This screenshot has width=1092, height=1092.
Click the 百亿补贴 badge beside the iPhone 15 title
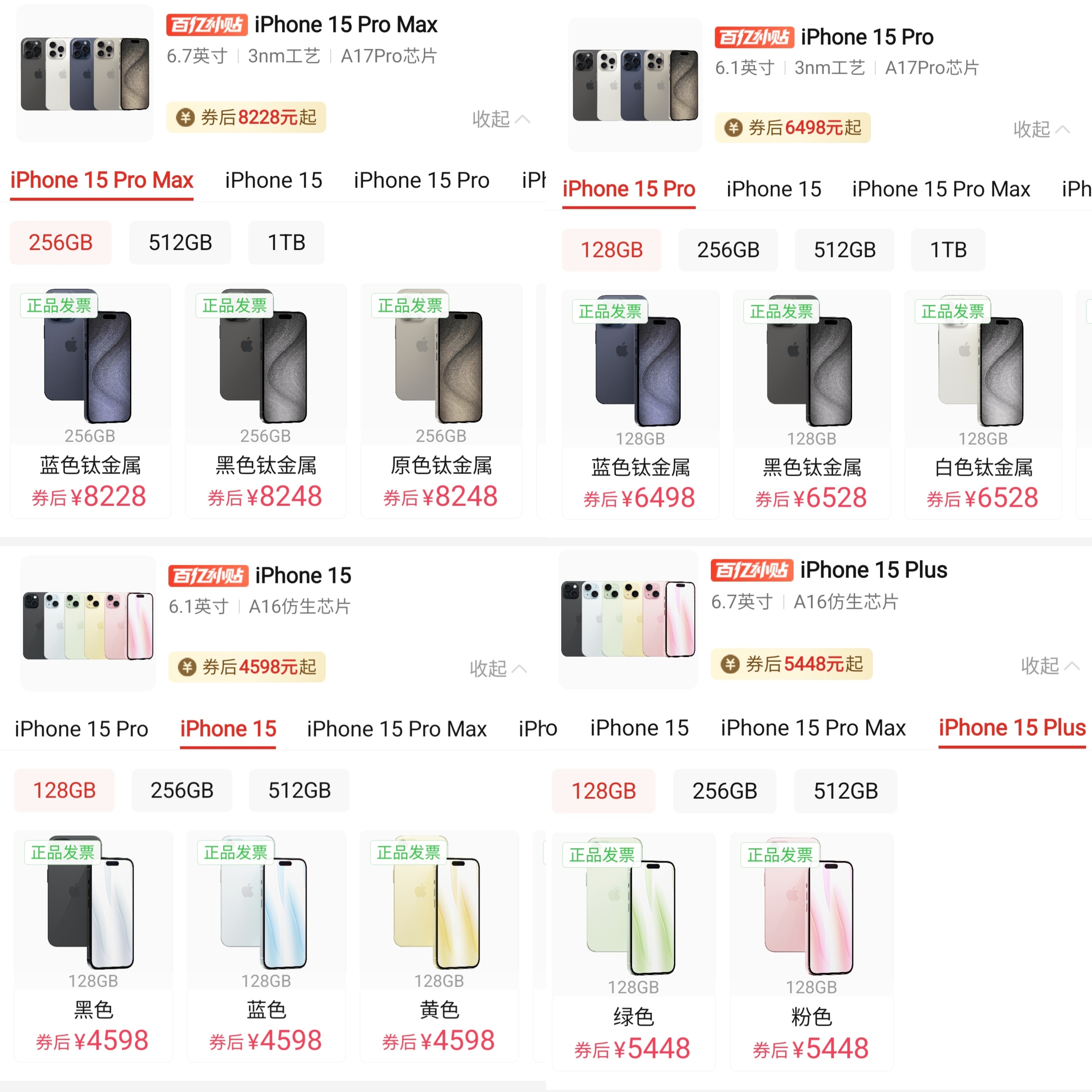coord(209,576)
